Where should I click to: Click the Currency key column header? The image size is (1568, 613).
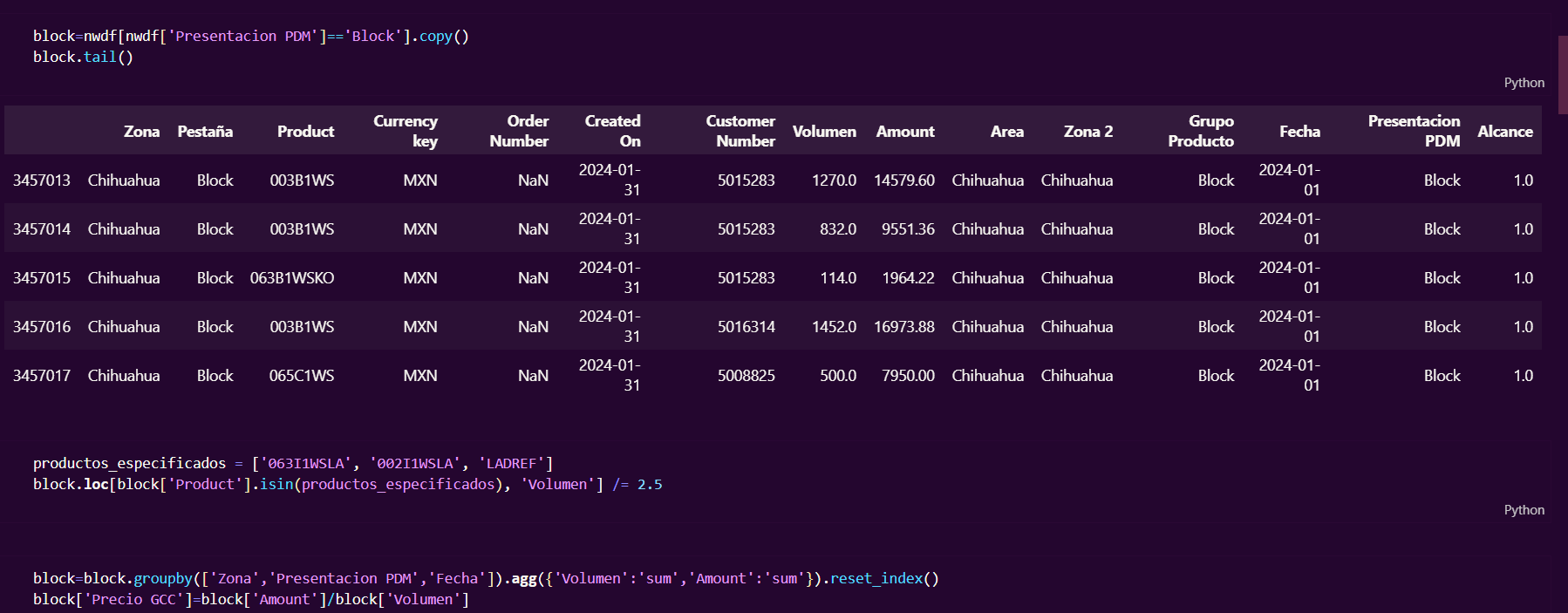pyautogui.click(x=406, y=131)
